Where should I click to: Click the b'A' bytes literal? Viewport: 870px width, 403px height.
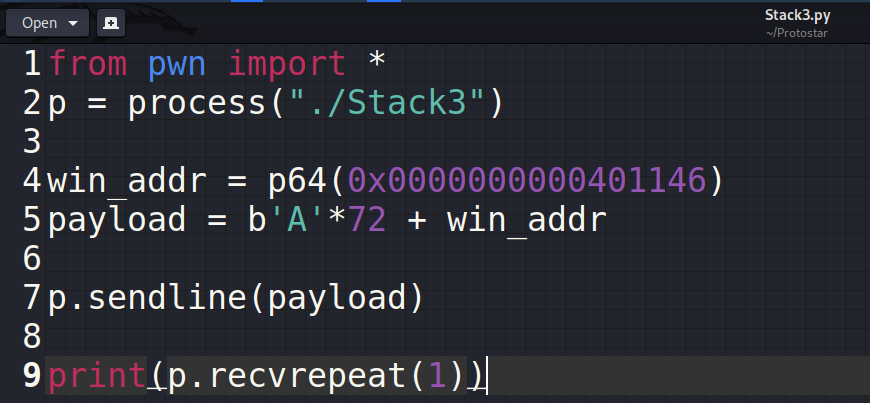(x=287, y=220)
